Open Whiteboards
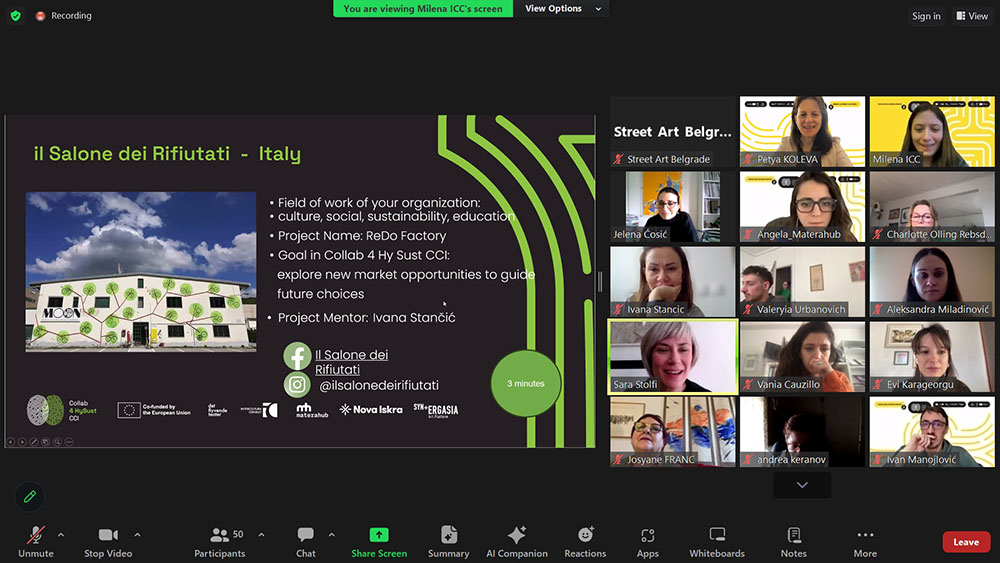This screenshot has height=563, width=1000. click(716, 541)
